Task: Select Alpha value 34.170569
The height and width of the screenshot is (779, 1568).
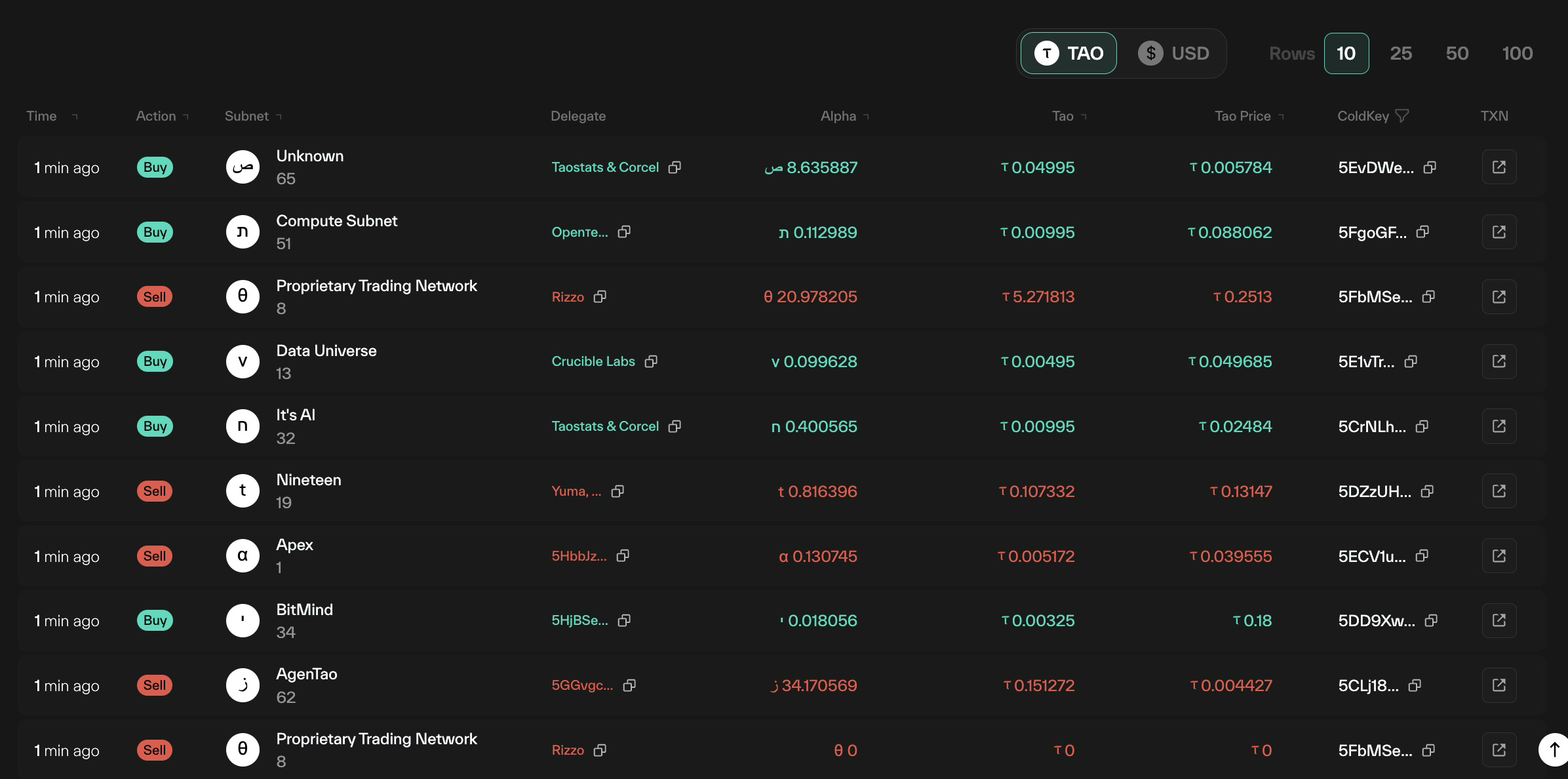Action: point(813,685)
